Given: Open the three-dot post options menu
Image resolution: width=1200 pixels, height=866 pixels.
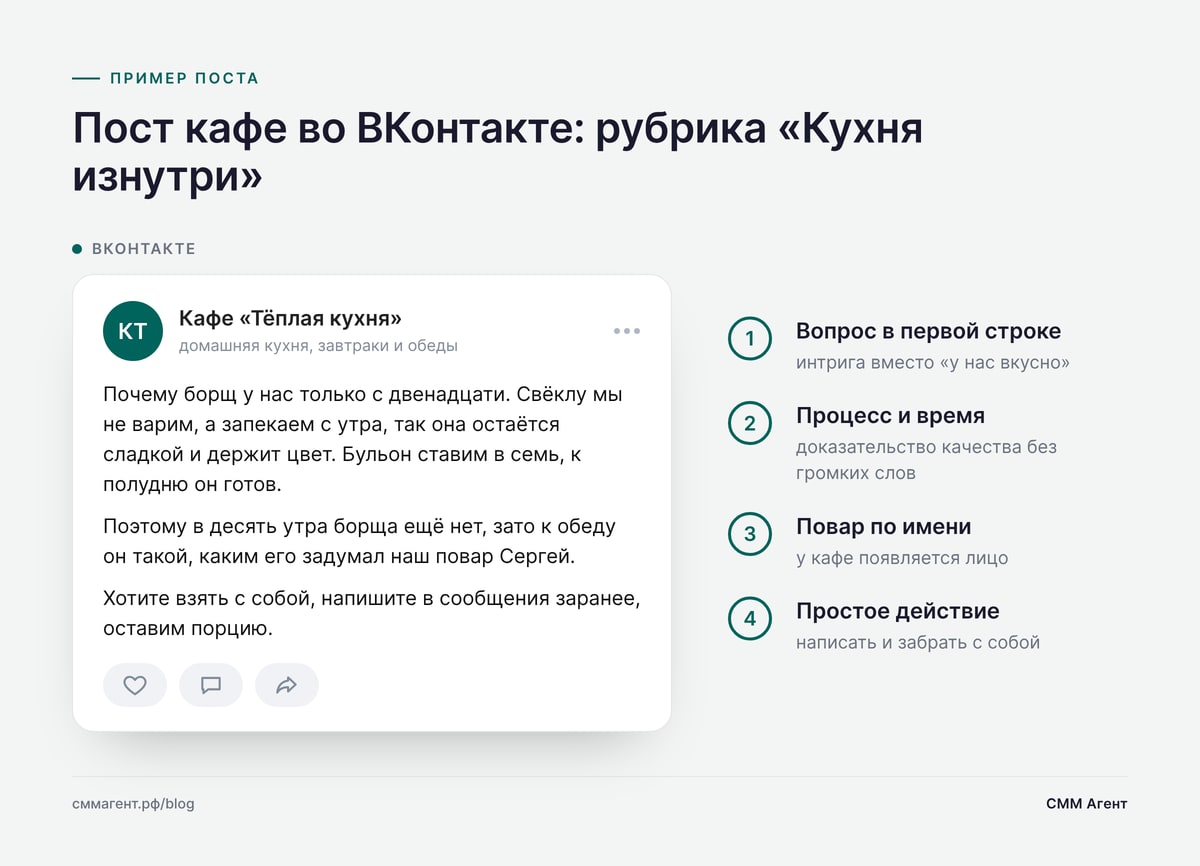Looking at the screenshot, I should (627, 331).
